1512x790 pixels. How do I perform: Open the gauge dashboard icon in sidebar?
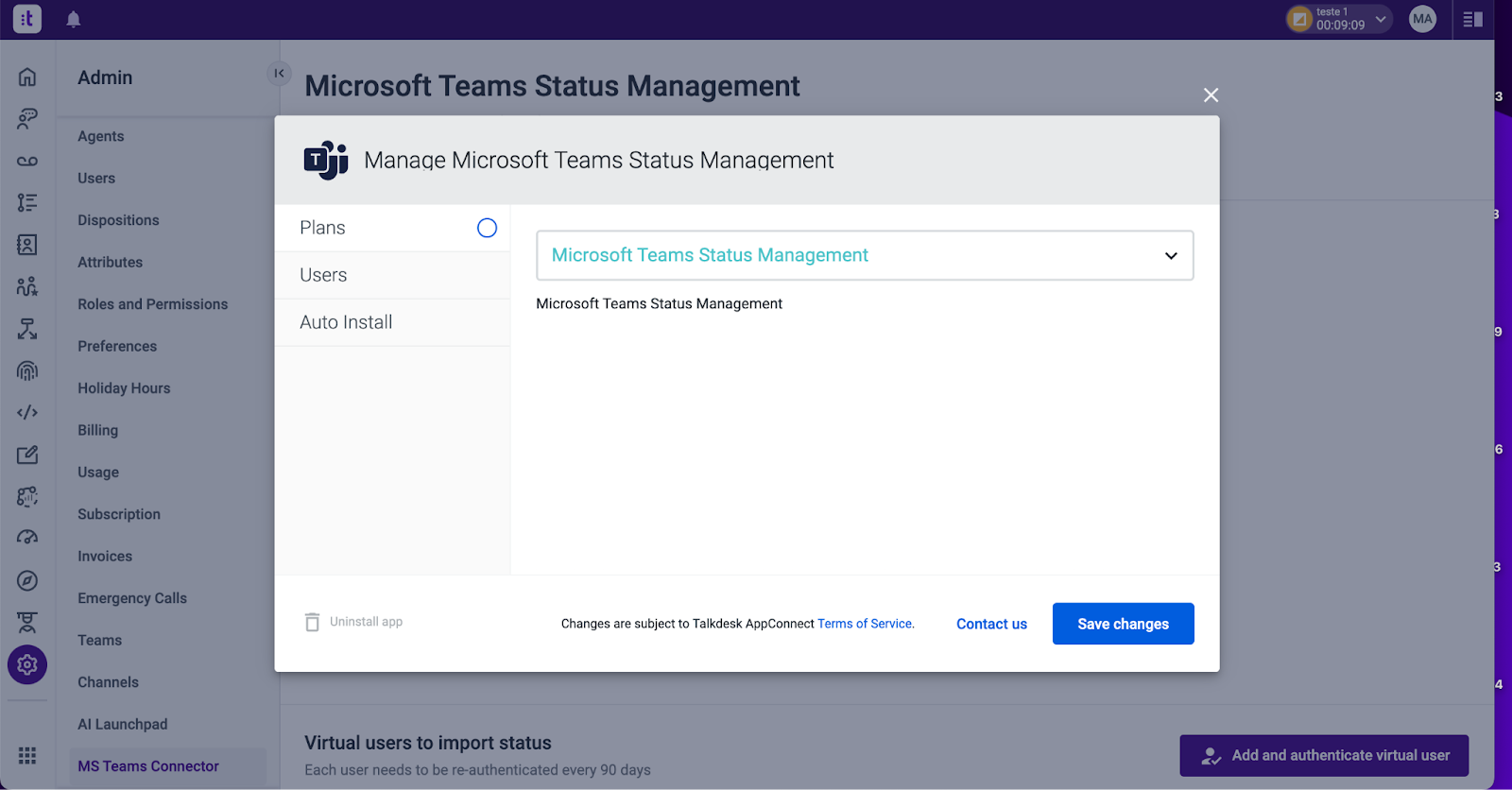27,538
